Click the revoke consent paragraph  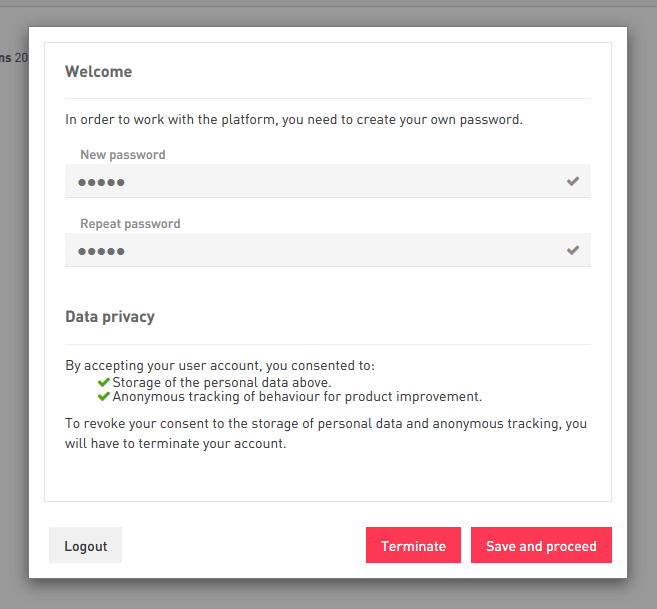326,433
